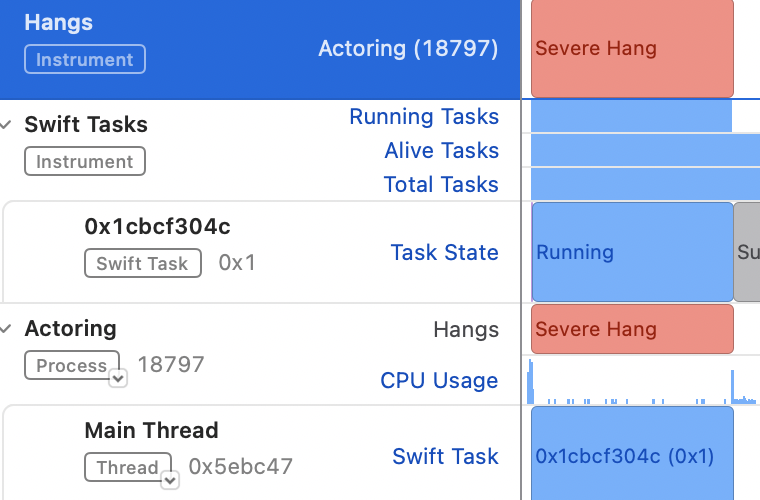Select the 0x1cbcf304c task row

coord(262,252)
